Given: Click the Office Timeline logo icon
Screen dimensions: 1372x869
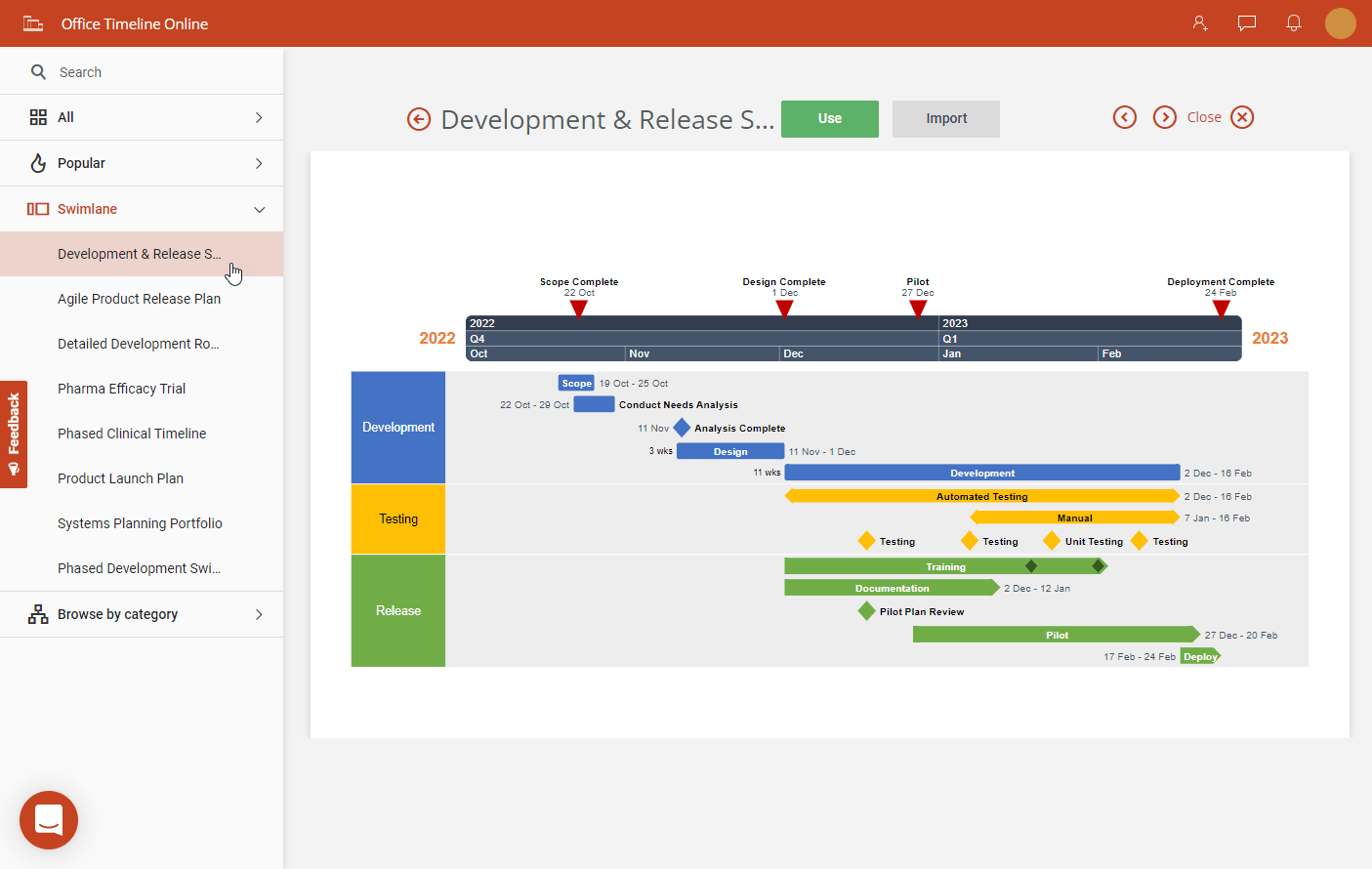Looking at the screenshot, I should click(x=33, y=23).
